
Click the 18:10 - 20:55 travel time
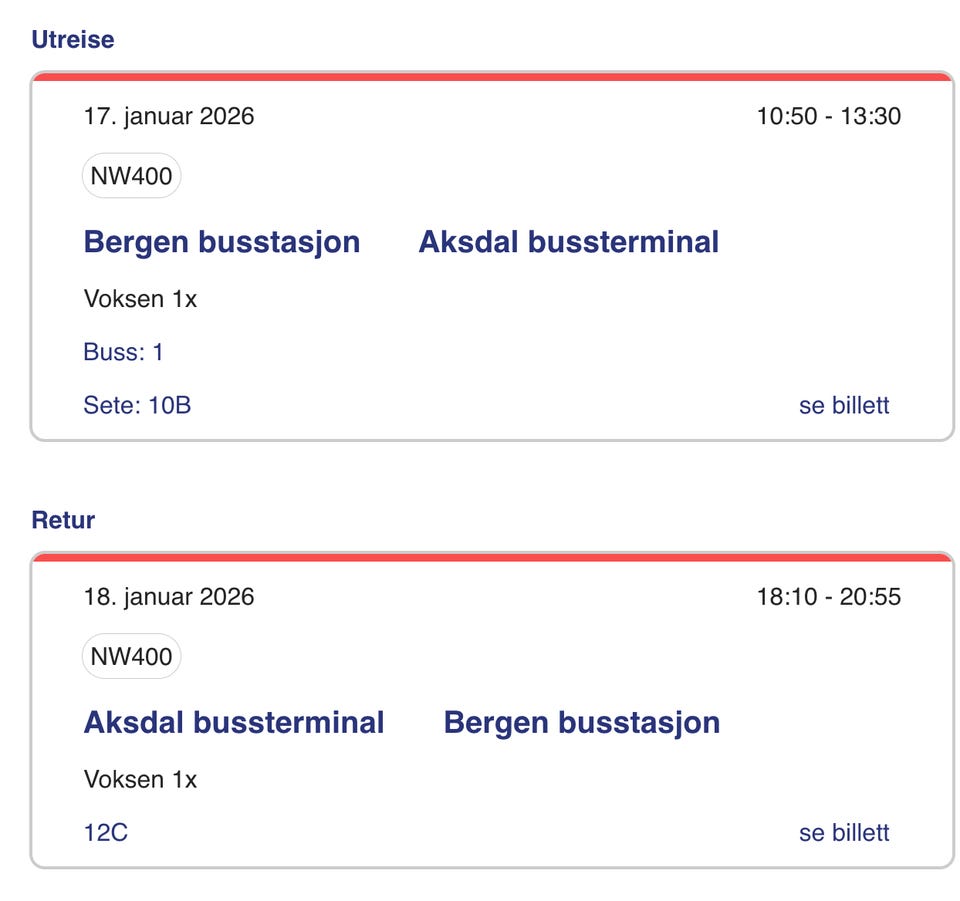(x=828, y=597)
